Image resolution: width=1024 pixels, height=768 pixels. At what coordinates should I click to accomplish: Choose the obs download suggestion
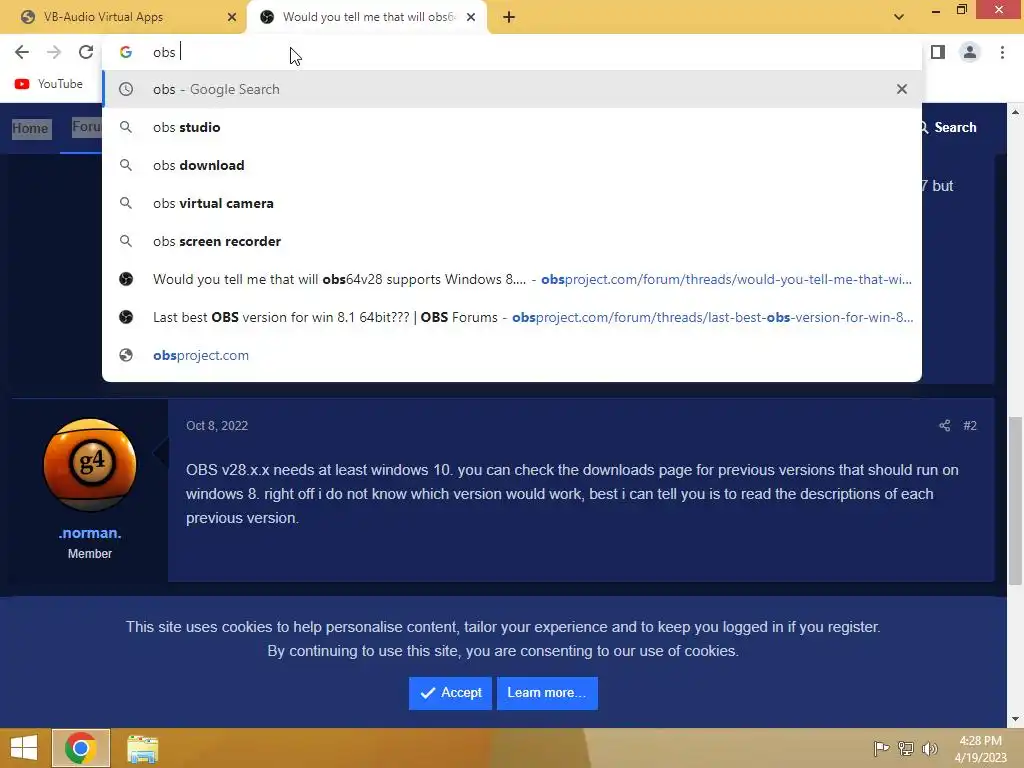(512, 165)
